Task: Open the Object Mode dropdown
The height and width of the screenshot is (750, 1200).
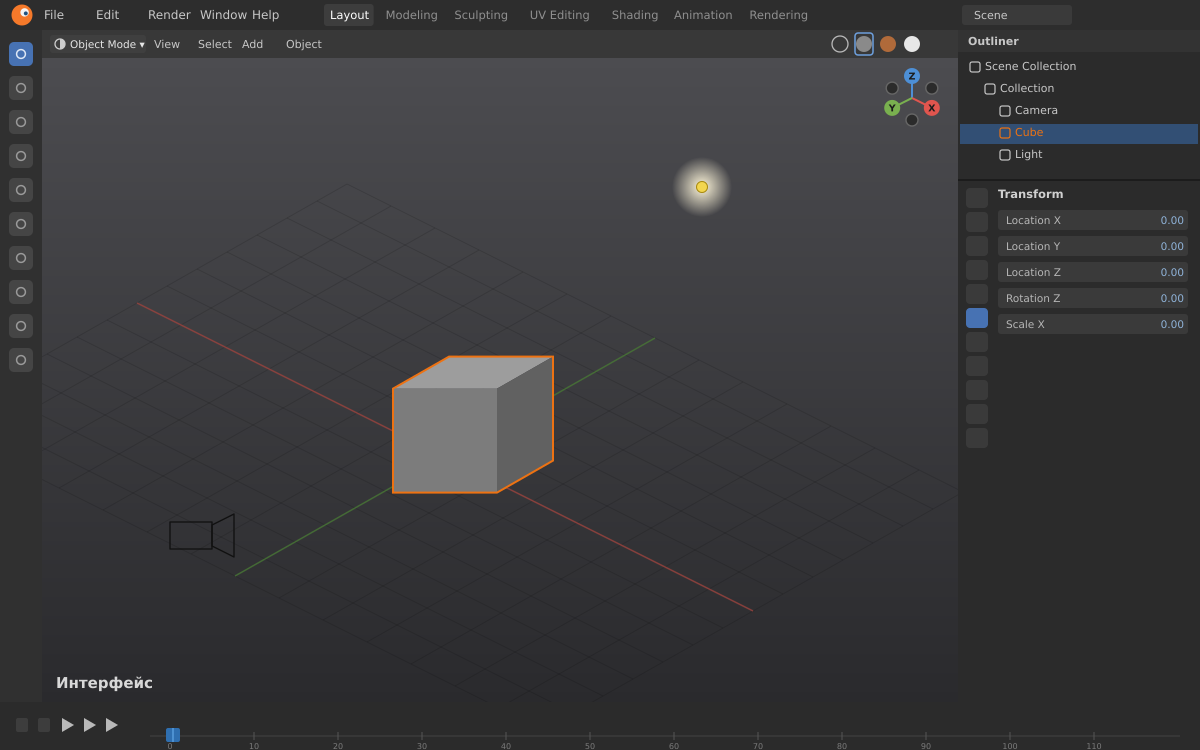Action: pos(99,44)
